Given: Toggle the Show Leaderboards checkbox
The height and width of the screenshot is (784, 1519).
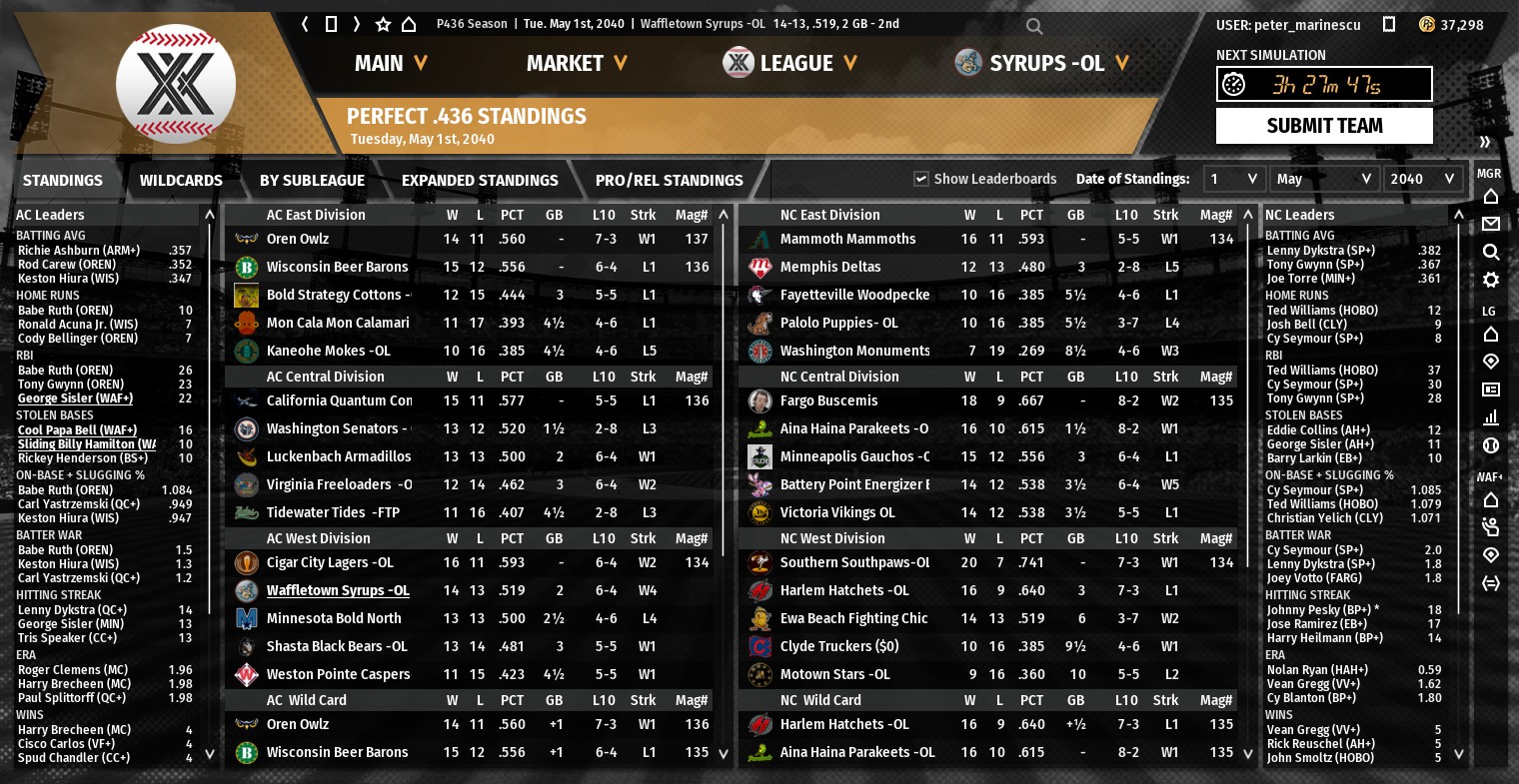Looking at the screenshot, I should coord(921,179).
